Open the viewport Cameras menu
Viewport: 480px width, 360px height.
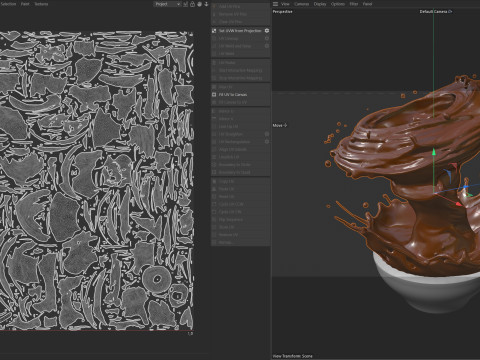coord(301,4)
